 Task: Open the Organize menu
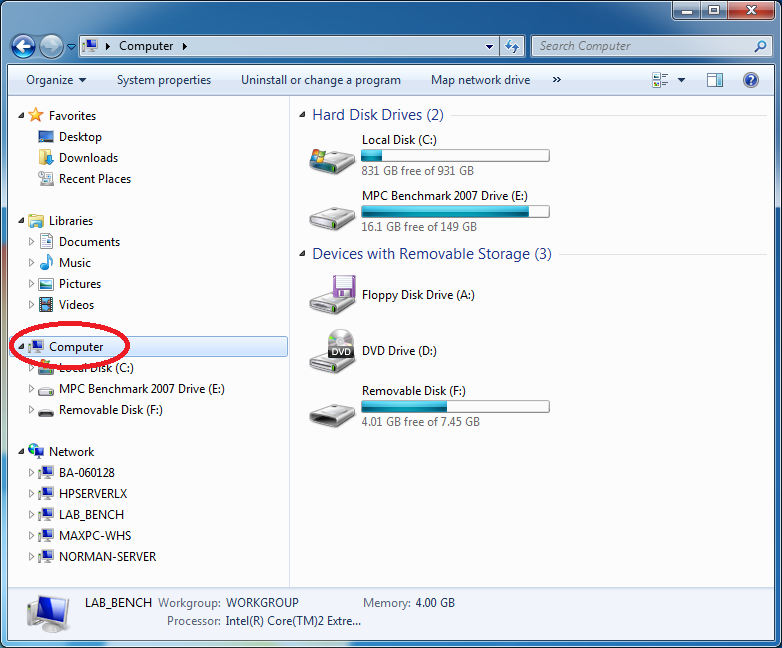tap(56, 80)
